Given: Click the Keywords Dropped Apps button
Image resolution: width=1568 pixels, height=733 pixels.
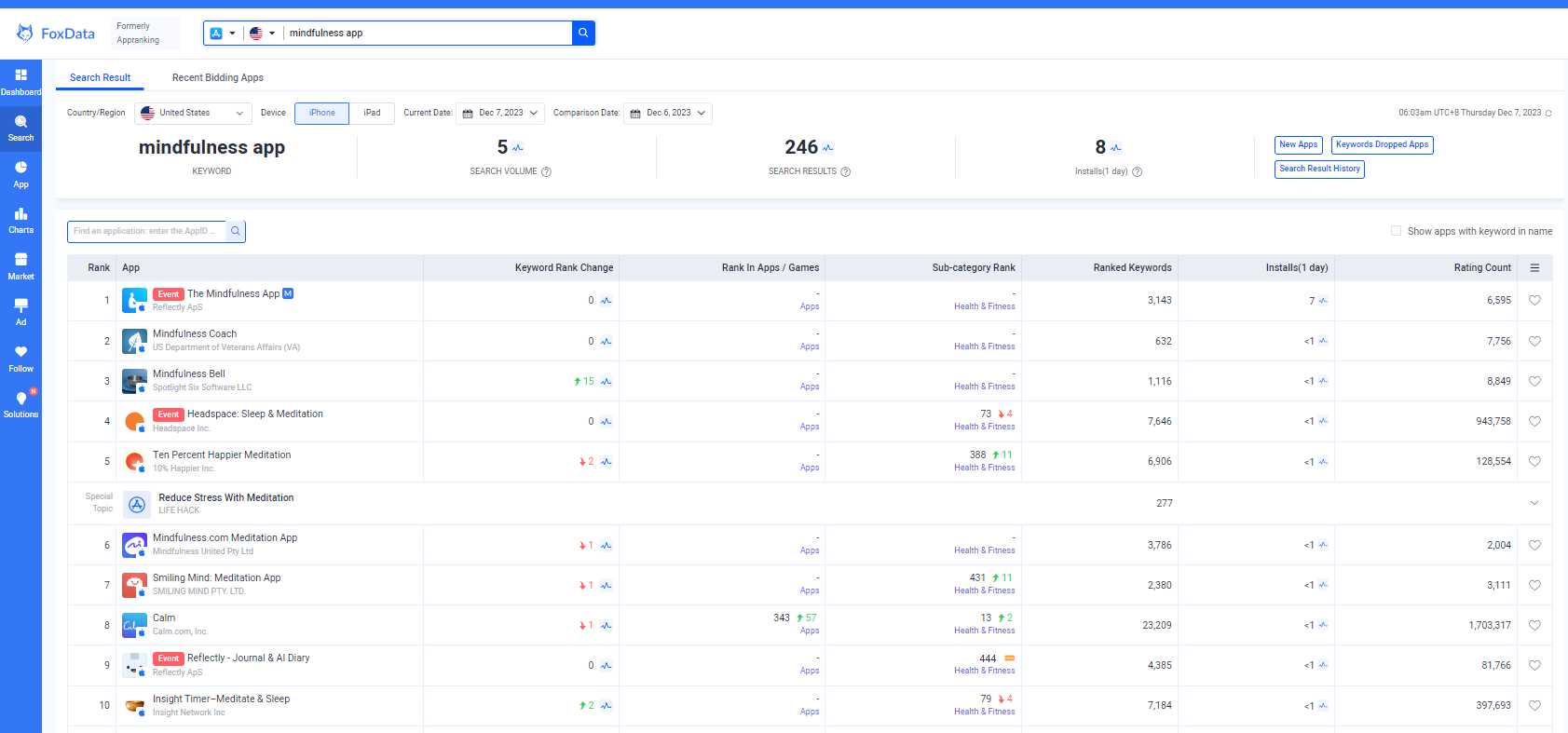Looking at the screenshot, I should tap(1382, 144).
